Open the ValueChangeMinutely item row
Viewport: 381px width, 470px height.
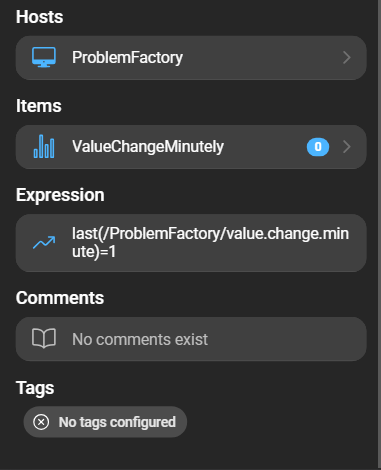[x=191, y=147]
